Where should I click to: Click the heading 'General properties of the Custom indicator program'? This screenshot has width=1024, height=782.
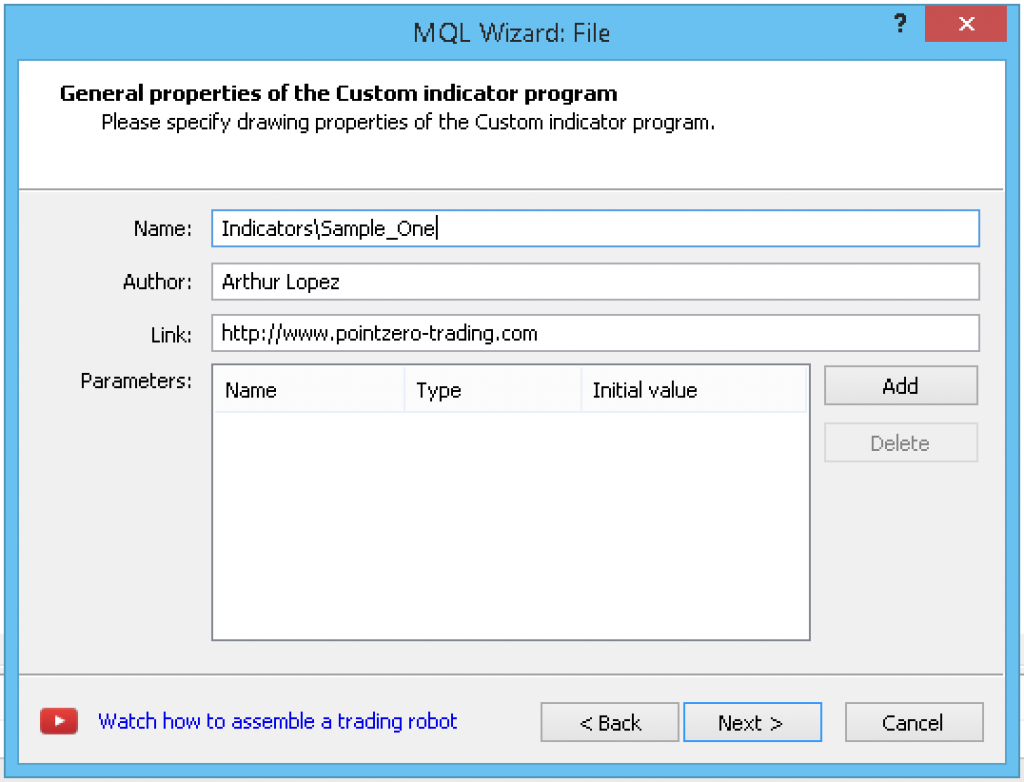click(x=337, y=93)
